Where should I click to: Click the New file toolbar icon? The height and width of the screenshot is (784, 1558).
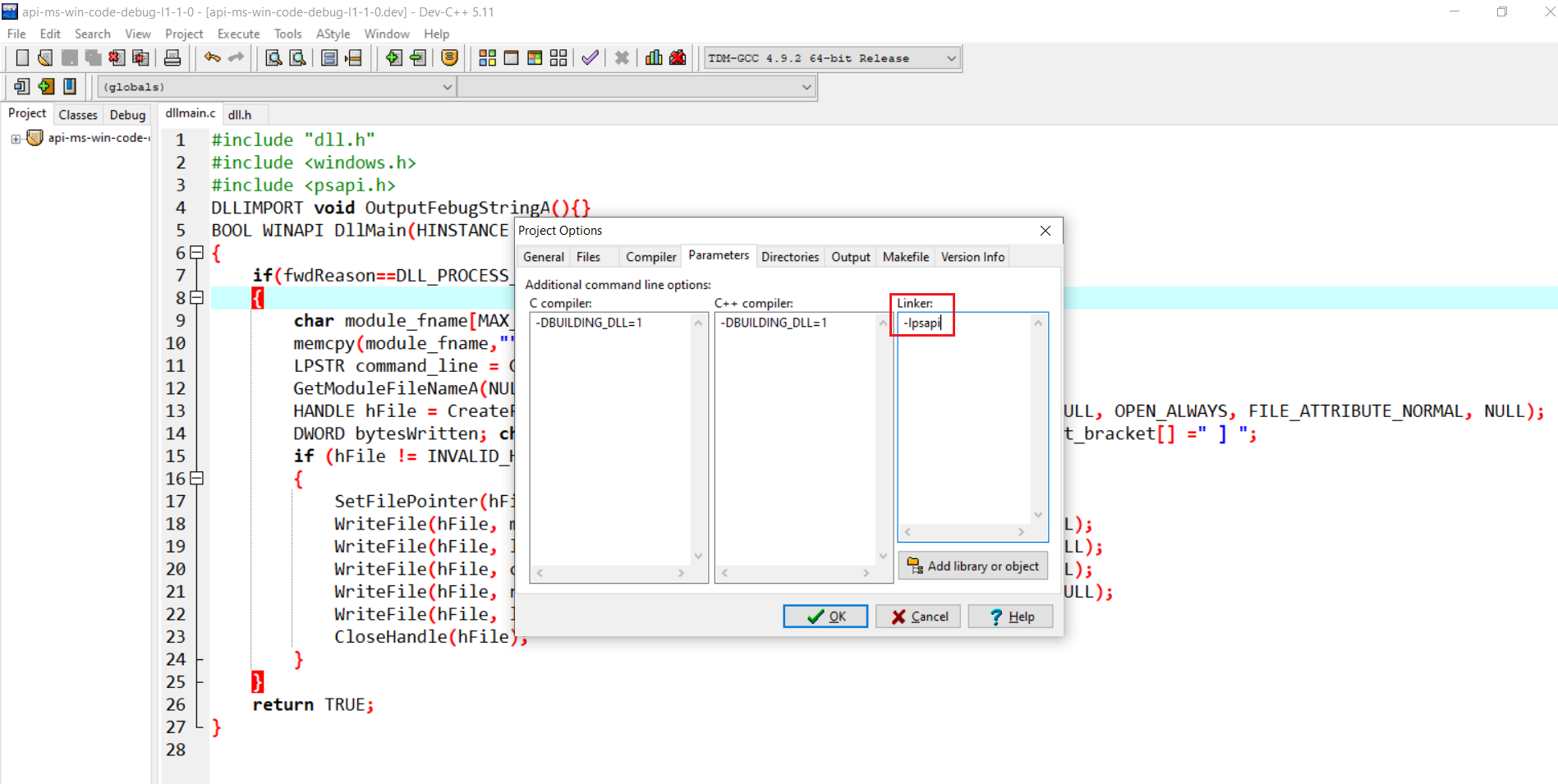click(x=22, y=57)
